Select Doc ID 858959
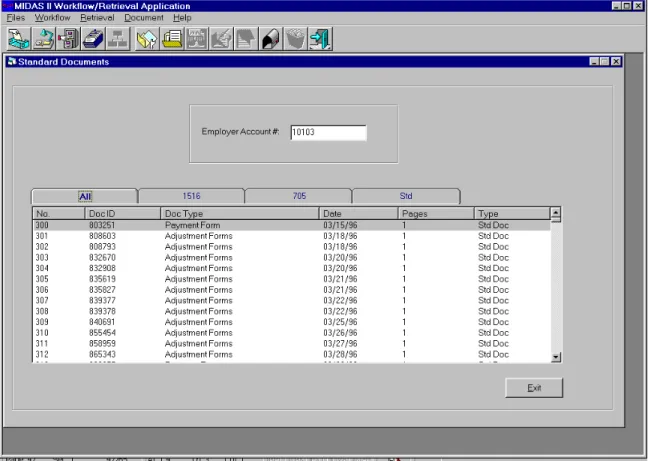This screenshot has width=648, height=461. tap(102, 343)
